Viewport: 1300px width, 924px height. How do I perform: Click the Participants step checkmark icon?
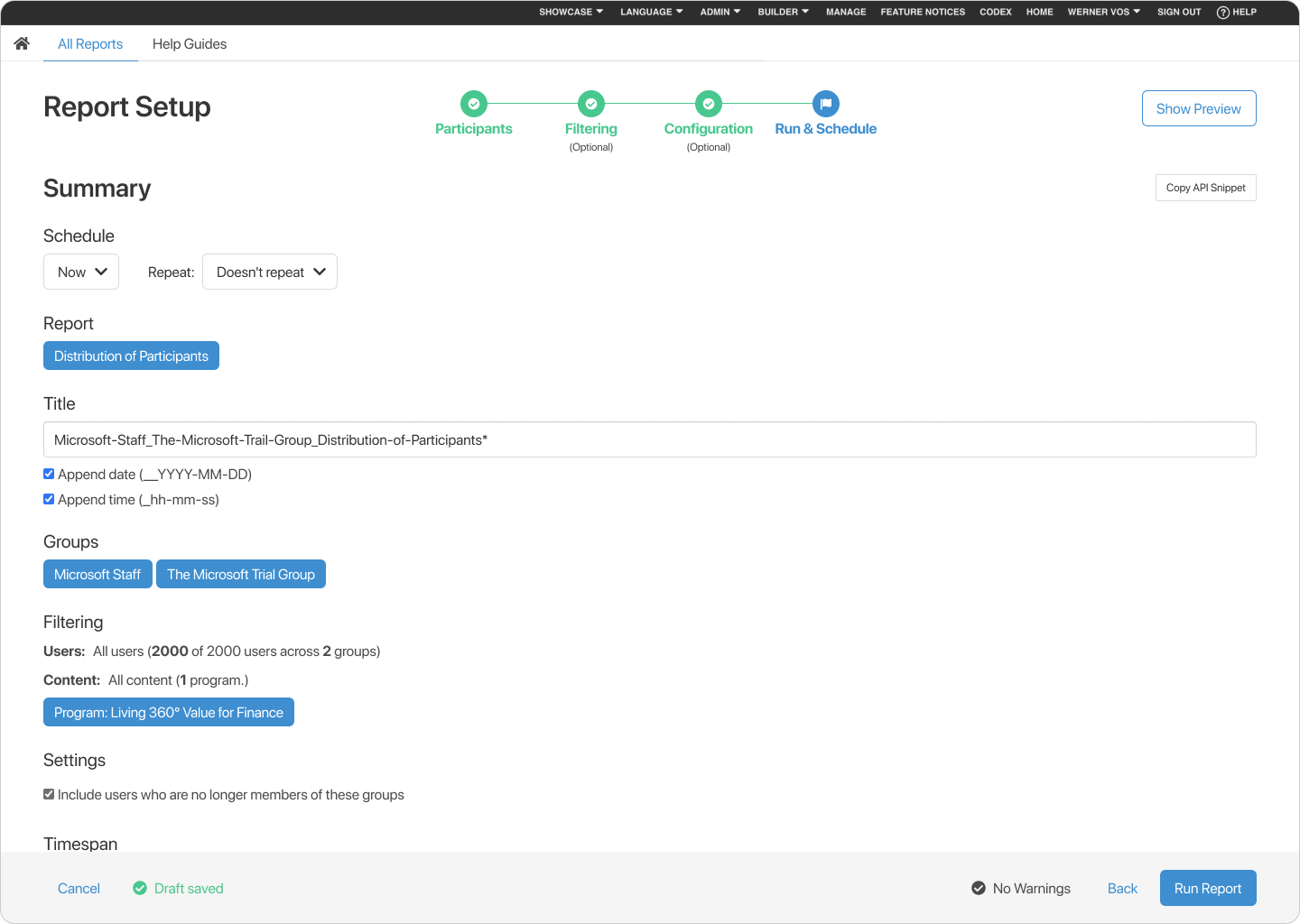(x=473, y=104)
